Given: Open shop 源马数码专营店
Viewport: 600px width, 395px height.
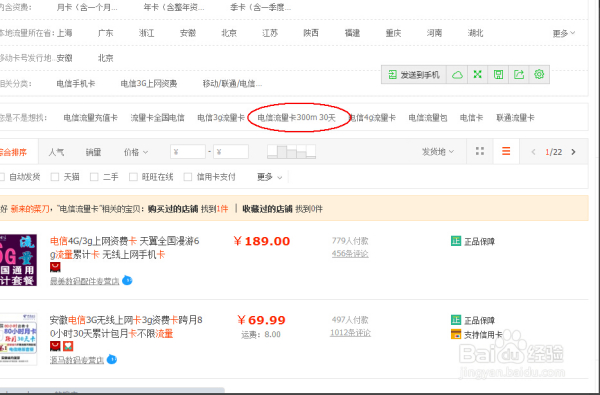Looking at the screenshot, I should tap(77, 360).
